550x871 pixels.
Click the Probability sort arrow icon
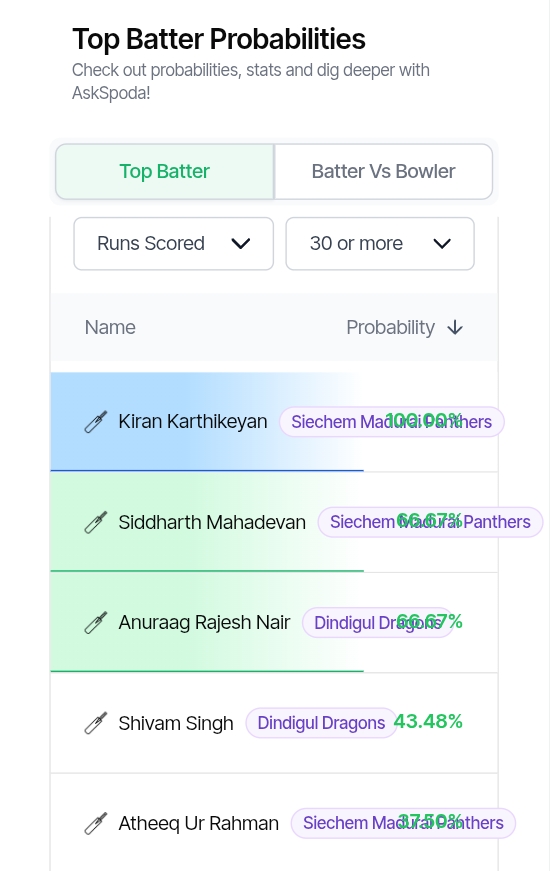[455, 328]
